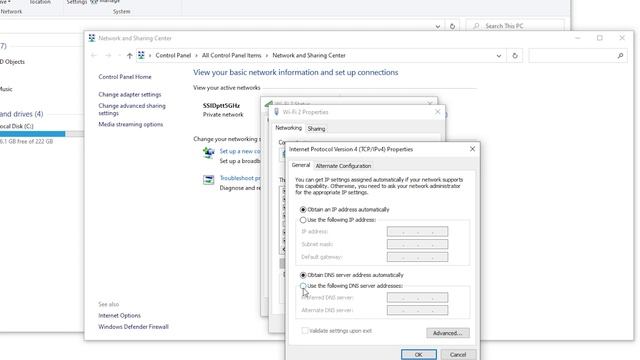The image size is (640, 360).
Task: Click the Control Panel search box
Action: pos(578,56)
